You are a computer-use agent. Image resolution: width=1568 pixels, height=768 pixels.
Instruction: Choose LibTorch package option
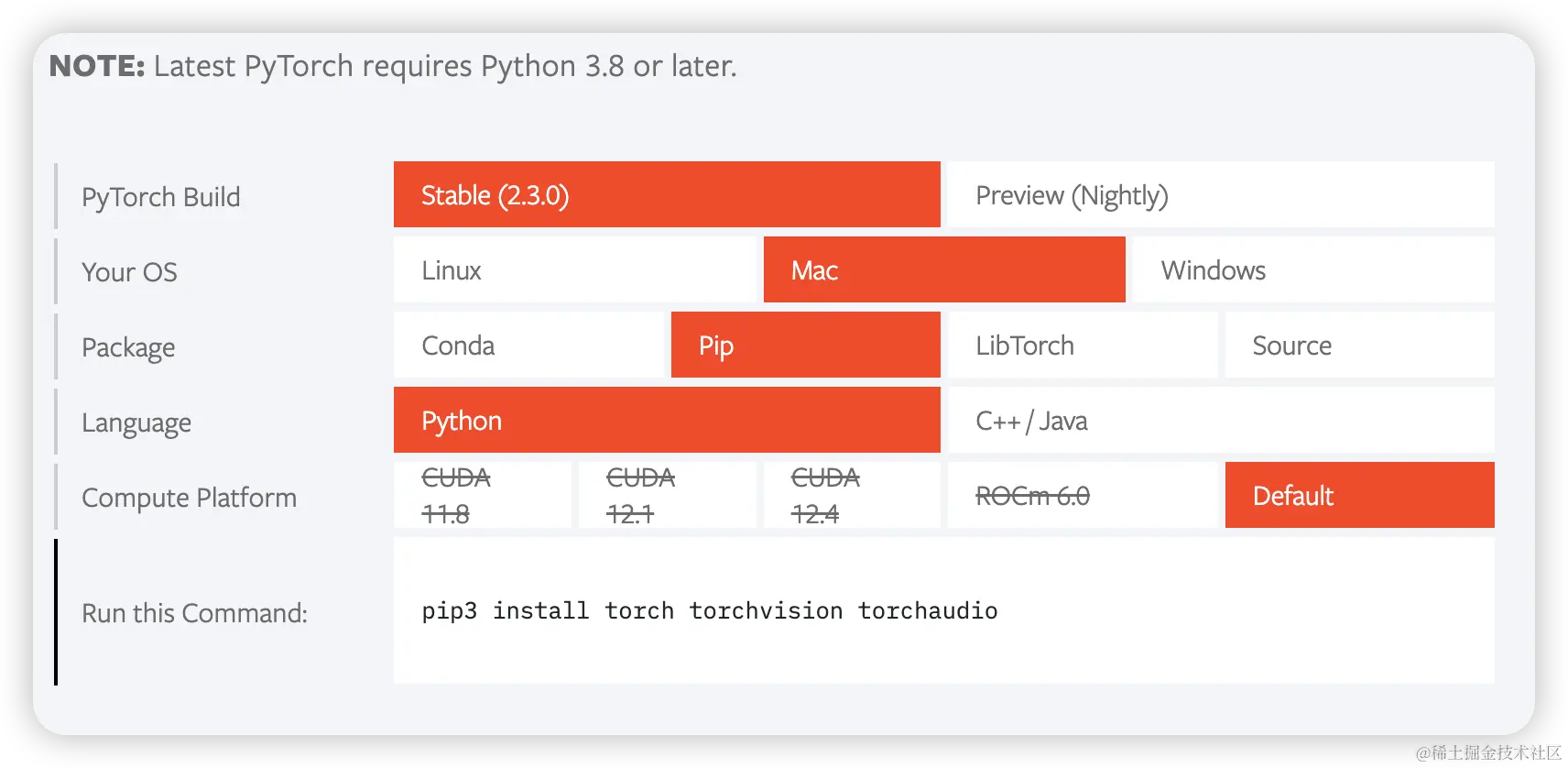pos(1083,345)
